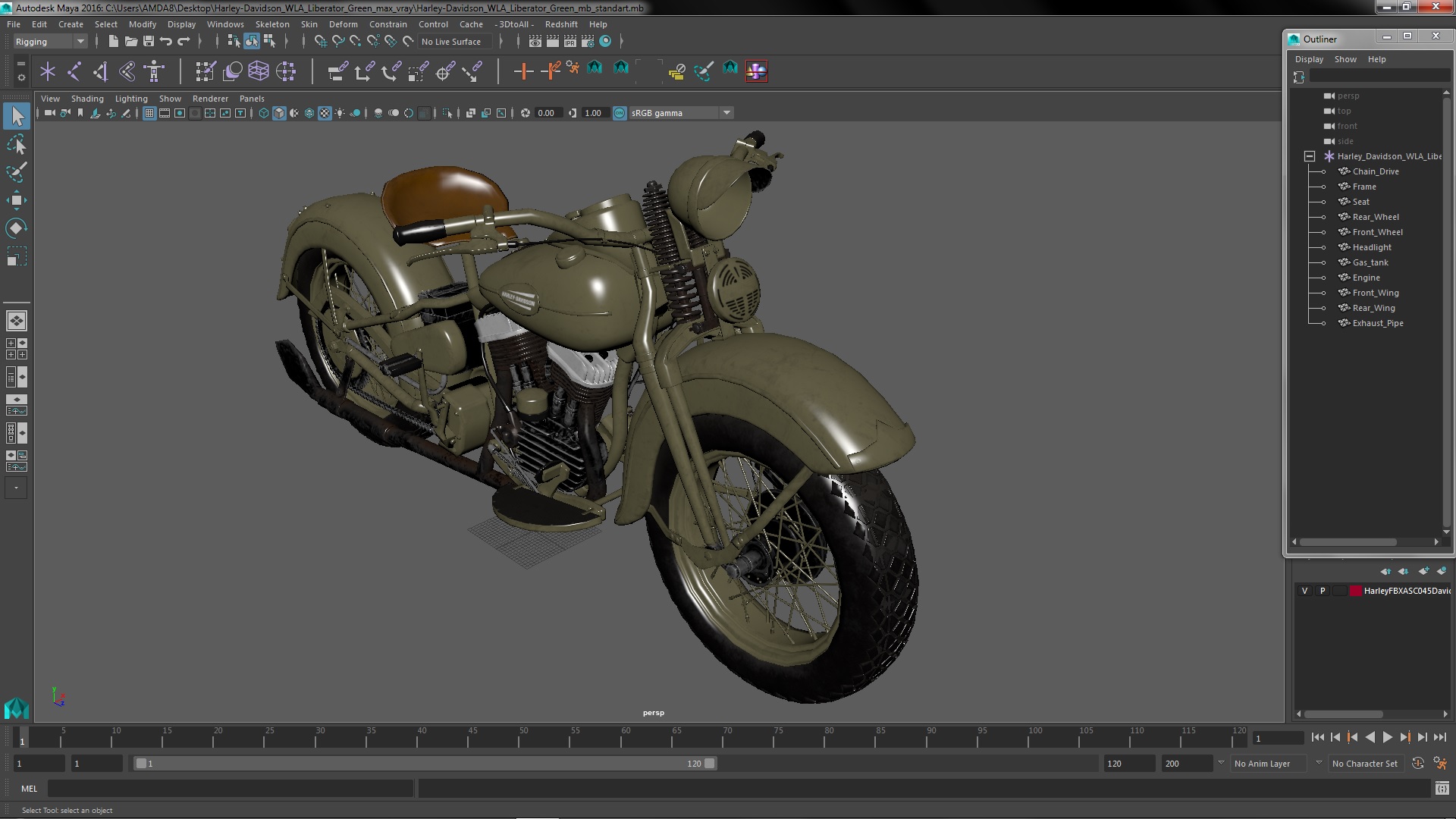The image size is (1456, 819).
Task: Select the Gas_tank node in Outliner
Action: [x=1370, y=262]
